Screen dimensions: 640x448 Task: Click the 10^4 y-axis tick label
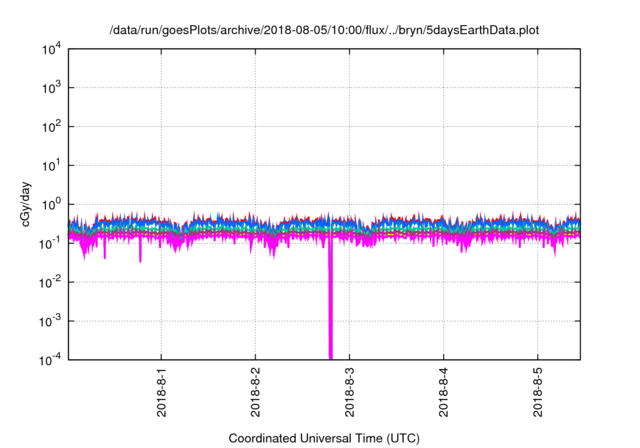click(51, 49)
